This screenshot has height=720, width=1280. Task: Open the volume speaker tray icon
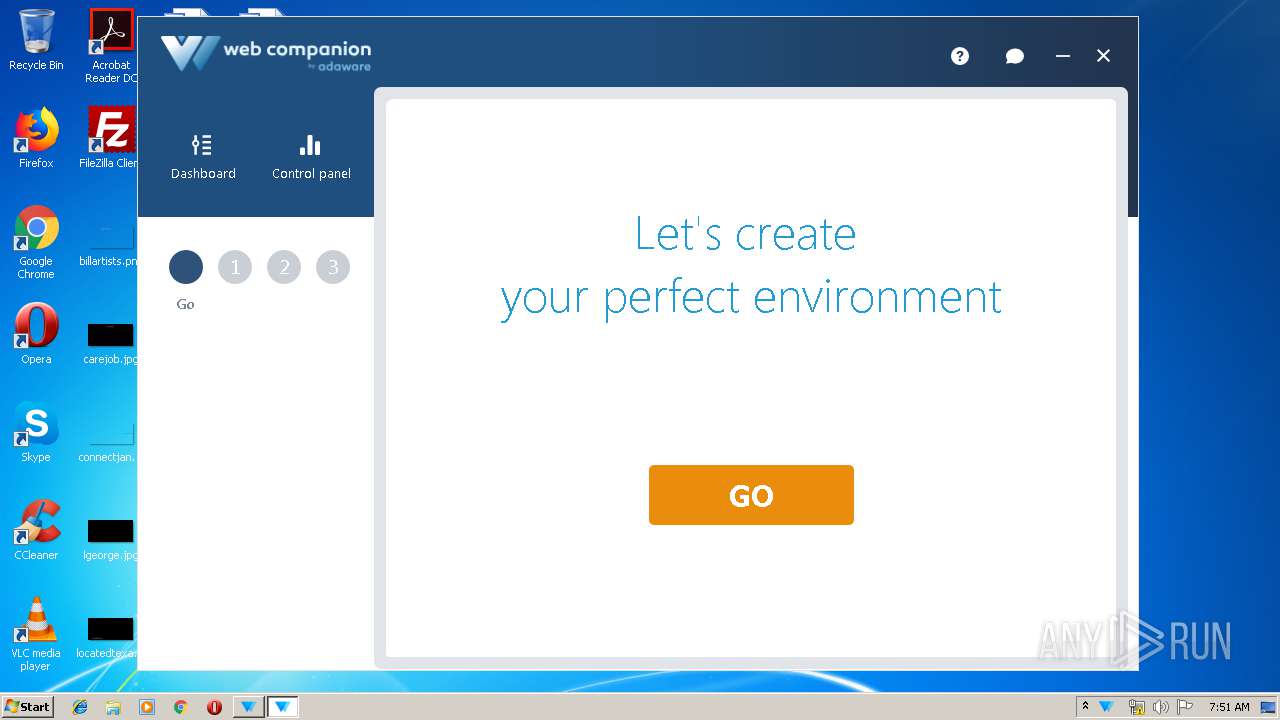[1160, 707]
